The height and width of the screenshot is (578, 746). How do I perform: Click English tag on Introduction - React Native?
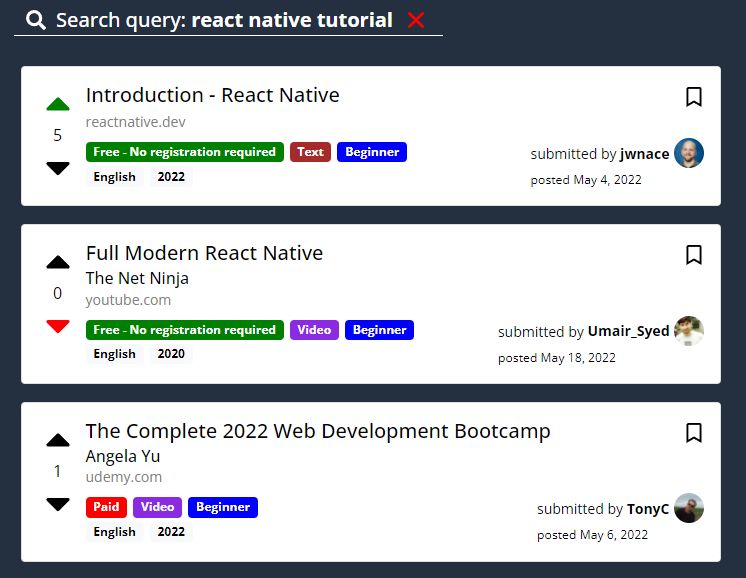click(115, 177)
